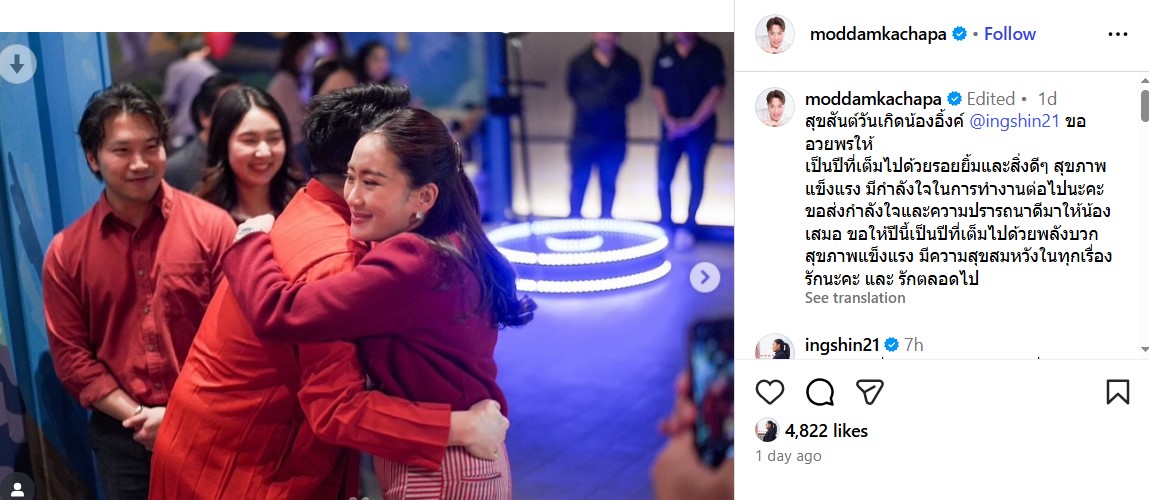Screen dimensions: 1149x500
Task: Follow moddamkachapa
Action: (1010, 34)
